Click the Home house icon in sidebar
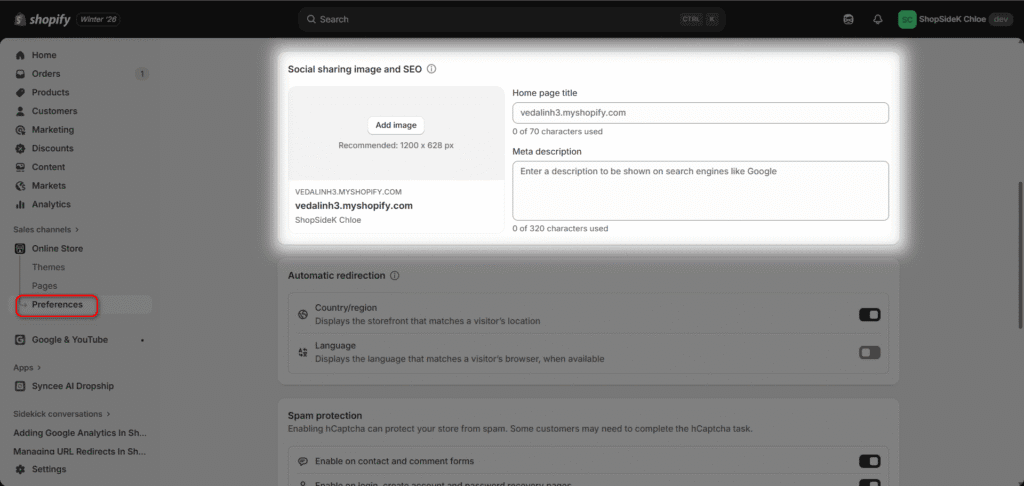Image resolution: width=1024 pixels, height=486 pixels. click(20, 56)
